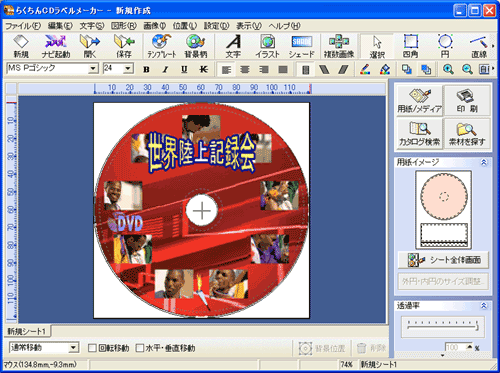500x373 pixels.
Task: Expand the format toolbar overflow arrow
Action: click(x=493, y=69)
